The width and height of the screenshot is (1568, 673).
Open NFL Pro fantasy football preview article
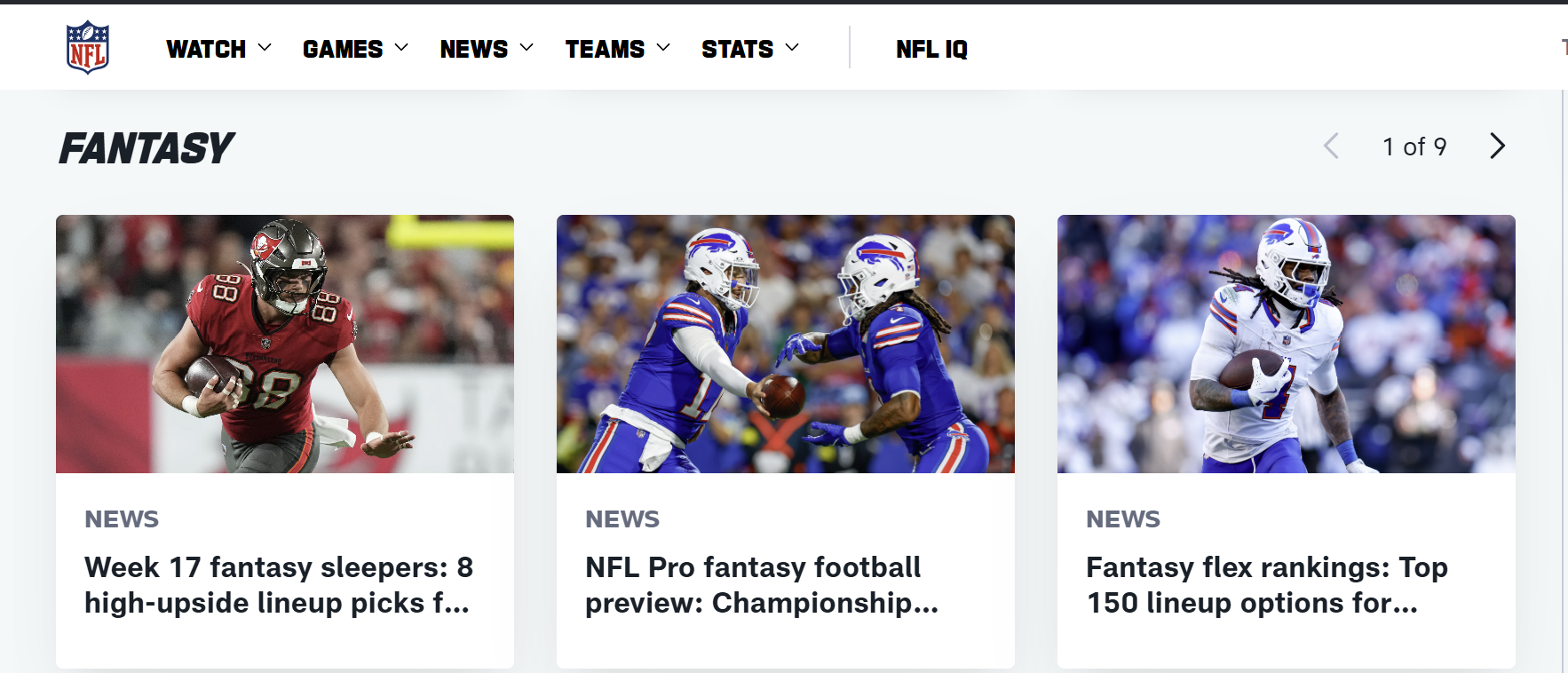point(762,585)
